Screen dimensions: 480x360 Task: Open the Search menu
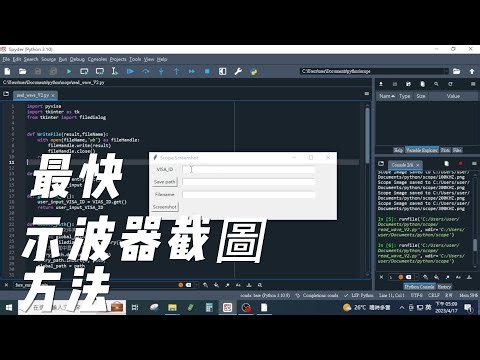31,59
